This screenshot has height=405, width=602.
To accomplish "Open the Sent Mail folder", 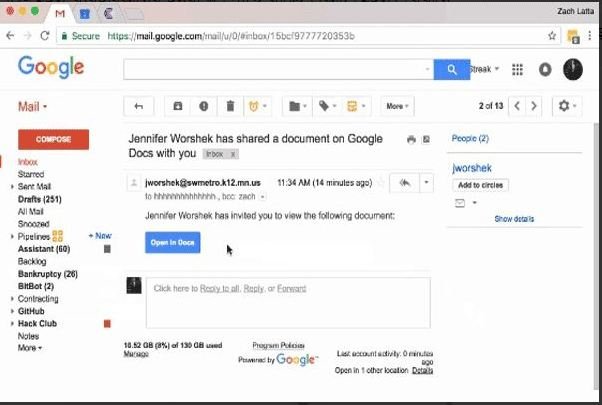I will [x=34, y=187].
